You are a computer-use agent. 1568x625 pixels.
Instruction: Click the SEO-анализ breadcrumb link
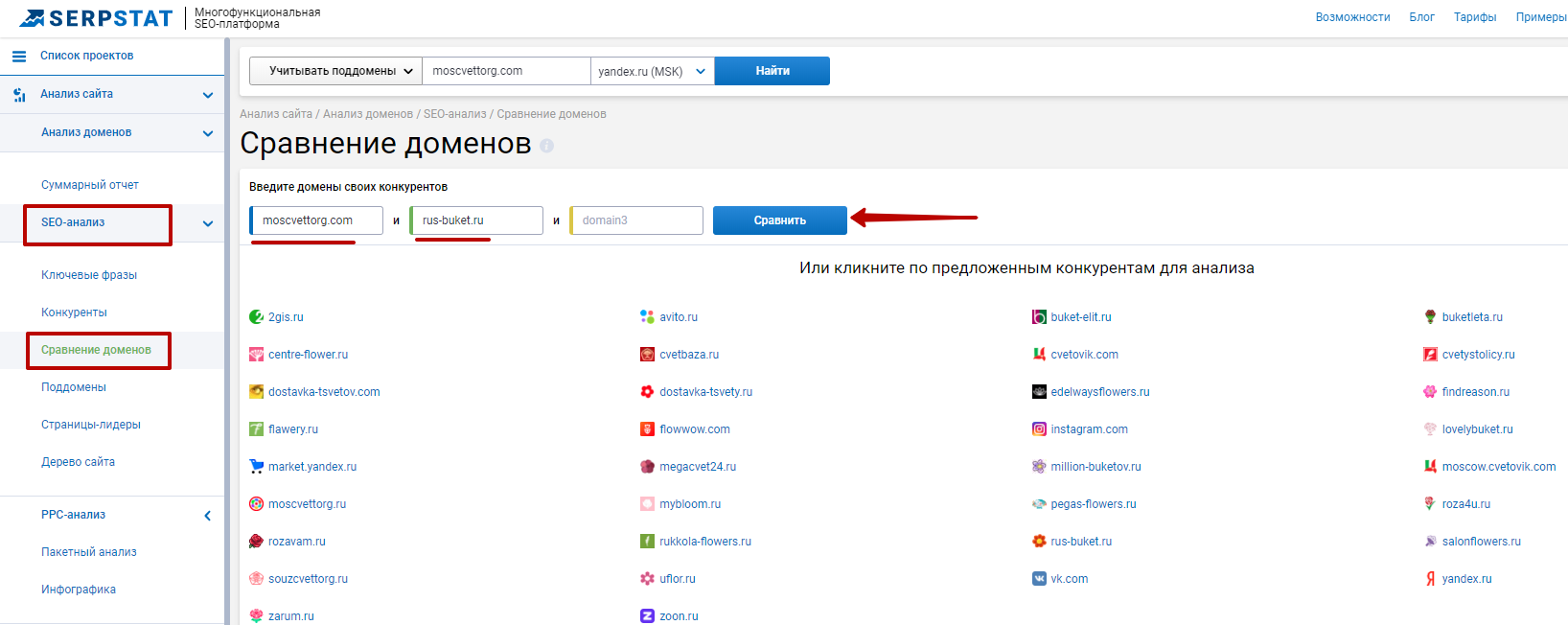(455, 114)
